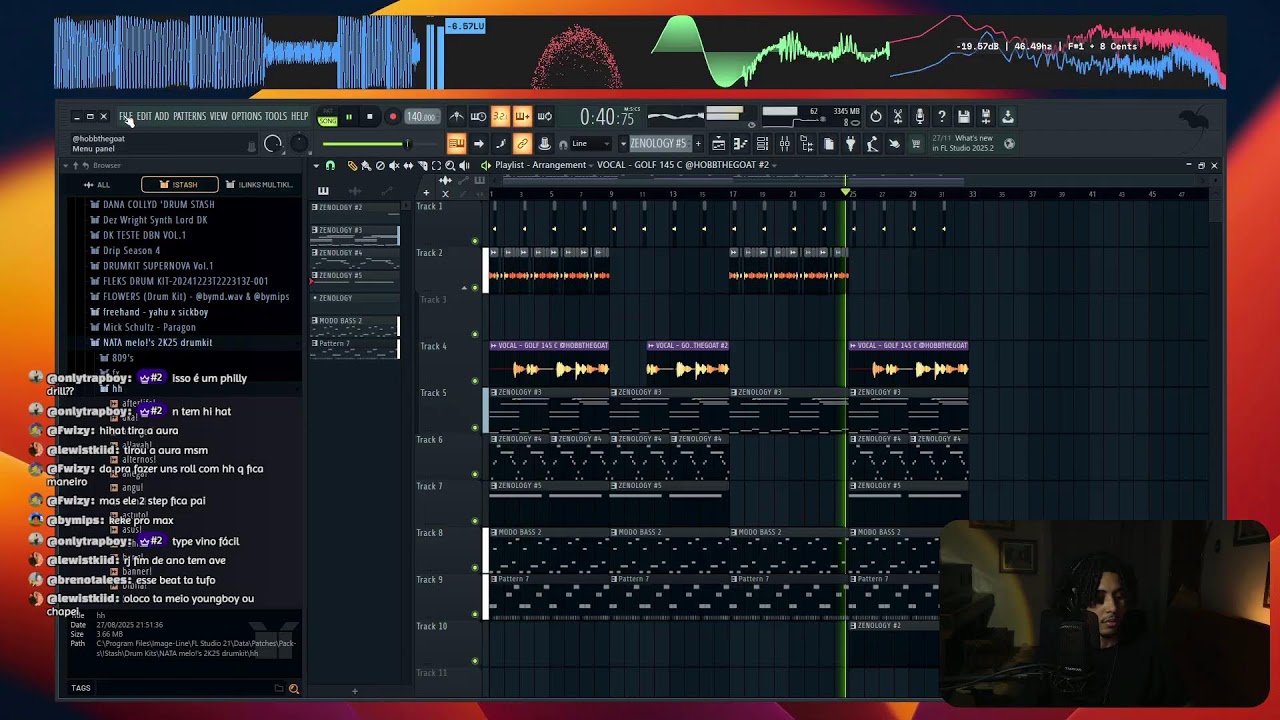1280x720 pixels.
Task: Open the Piano roll view icon
Action: (740, 144)
